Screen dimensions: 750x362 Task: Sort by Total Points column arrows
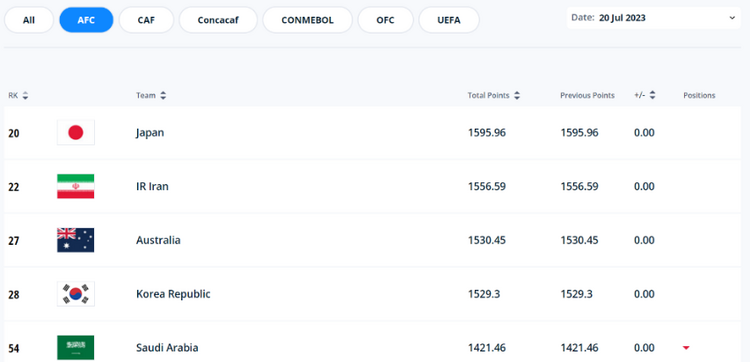tap(517, 96)
